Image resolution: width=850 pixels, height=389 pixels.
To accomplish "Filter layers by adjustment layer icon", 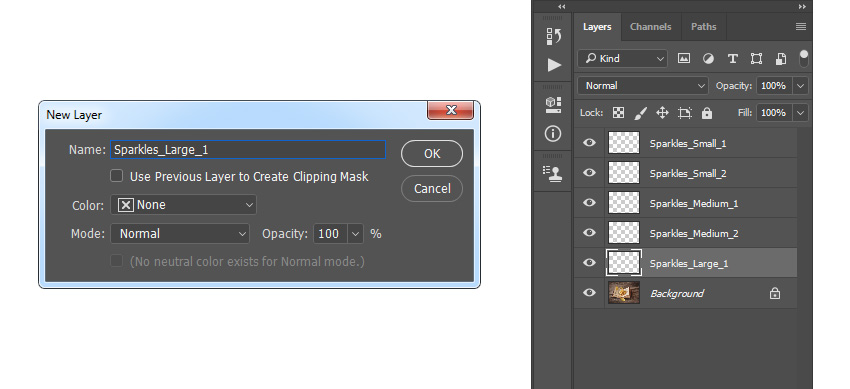I will point(708,59).
